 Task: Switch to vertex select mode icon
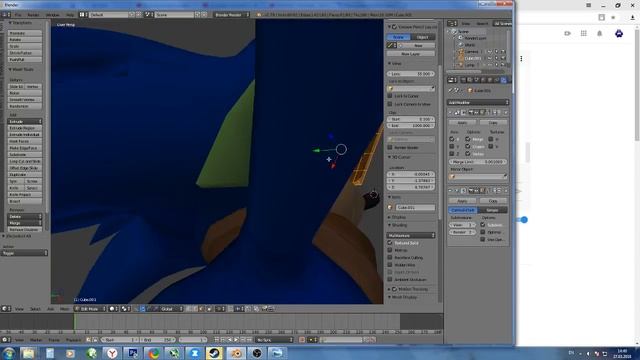[189, 309]
